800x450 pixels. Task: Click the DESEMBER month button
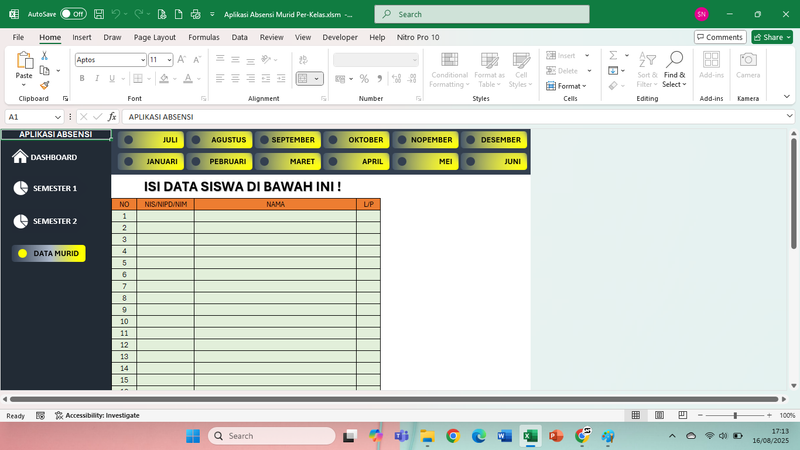coord(496,140)
